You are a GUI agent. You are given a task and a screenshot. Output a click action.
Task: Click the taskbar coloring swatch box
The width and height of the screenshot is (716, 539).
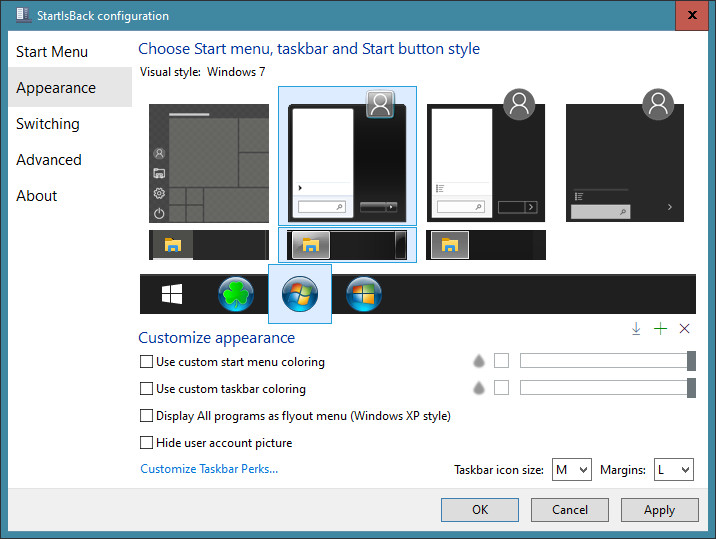pyautogui.click(x=501, y=388)
